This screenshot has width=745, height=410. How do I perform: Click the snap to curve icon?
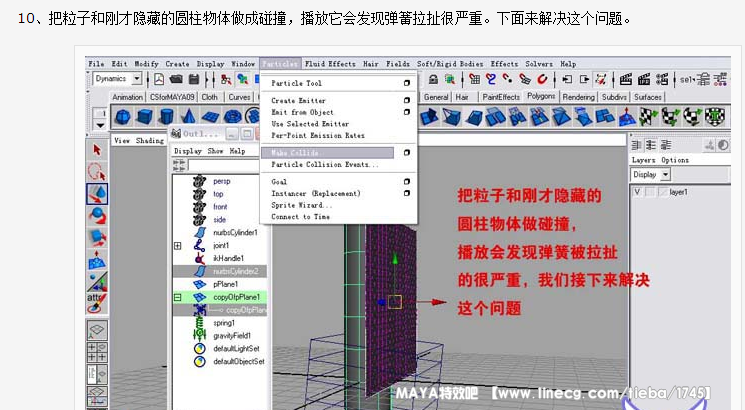pyautogui.click(x=490, y=79)
